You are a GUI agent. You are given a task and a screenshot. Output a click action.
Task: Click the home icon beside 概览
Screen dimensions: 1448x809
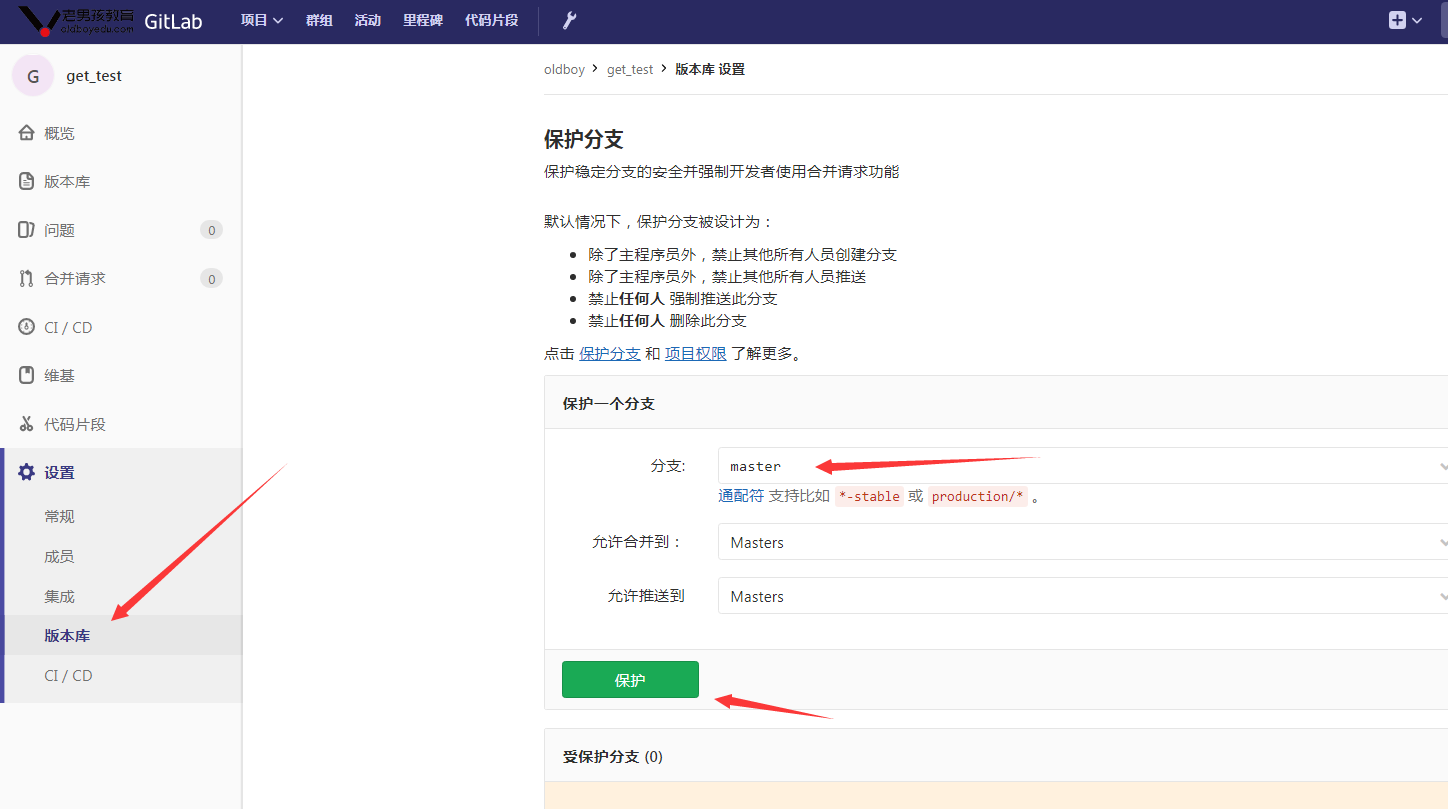[27, 133]
